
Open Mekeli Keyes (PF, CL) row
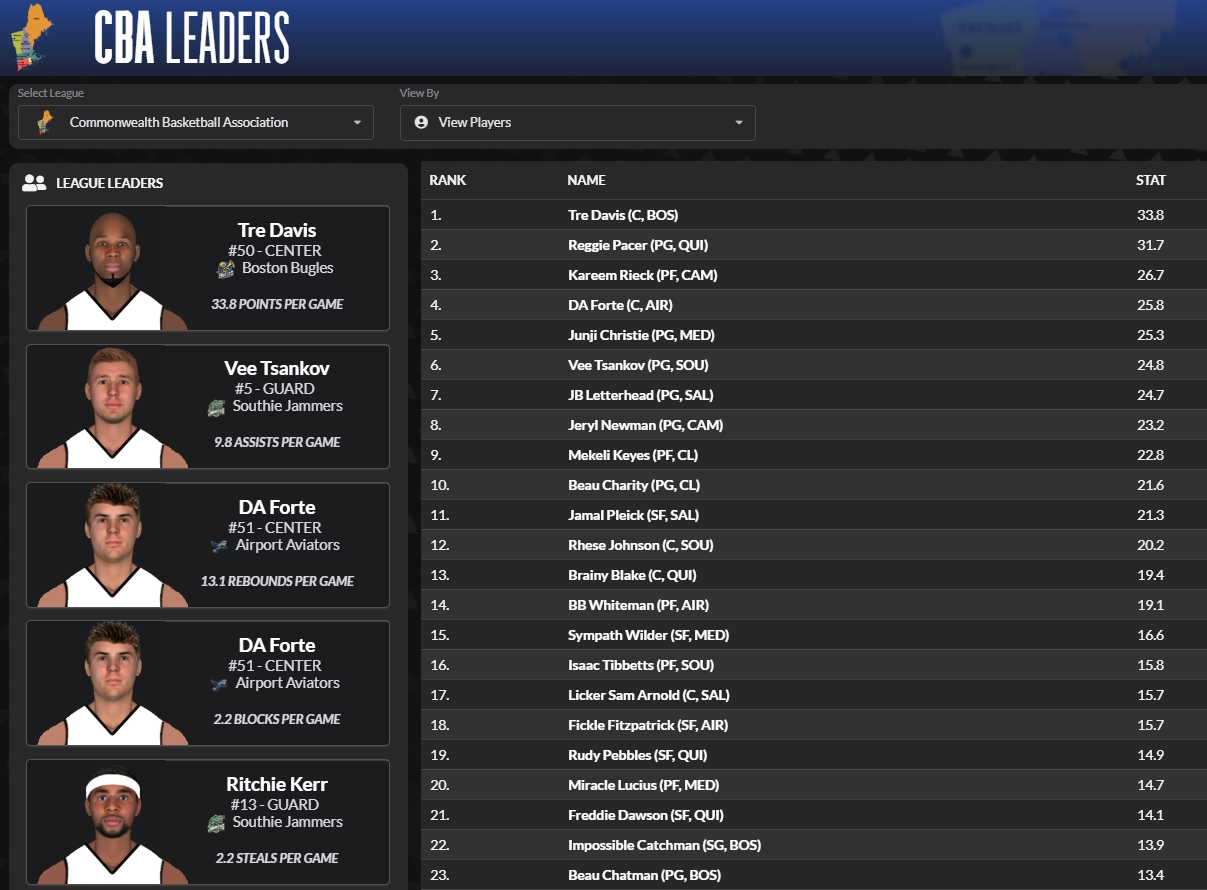tap(814, 455)
